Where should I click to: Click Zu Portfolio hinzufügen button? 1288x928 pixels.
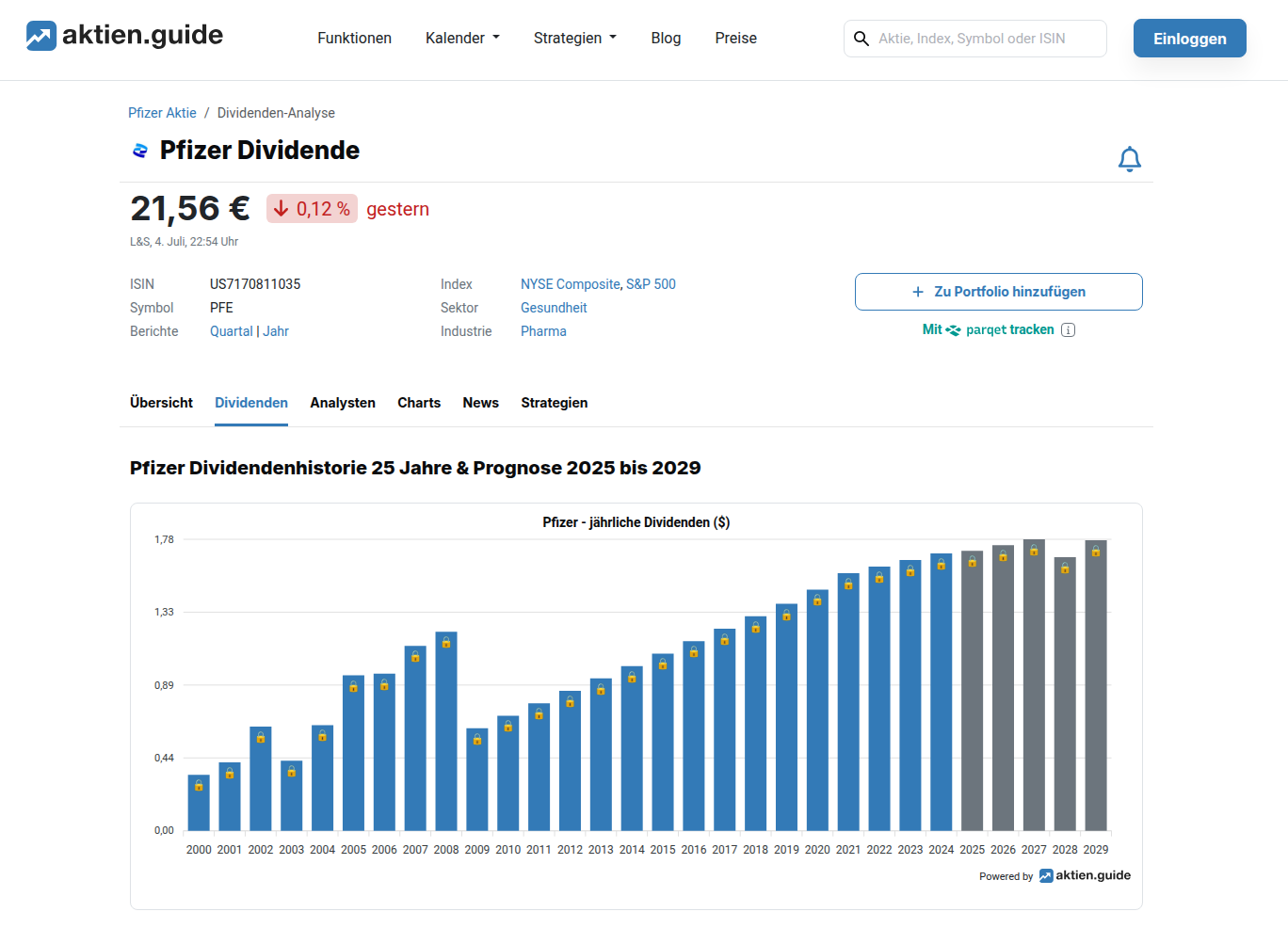[998, 292]
